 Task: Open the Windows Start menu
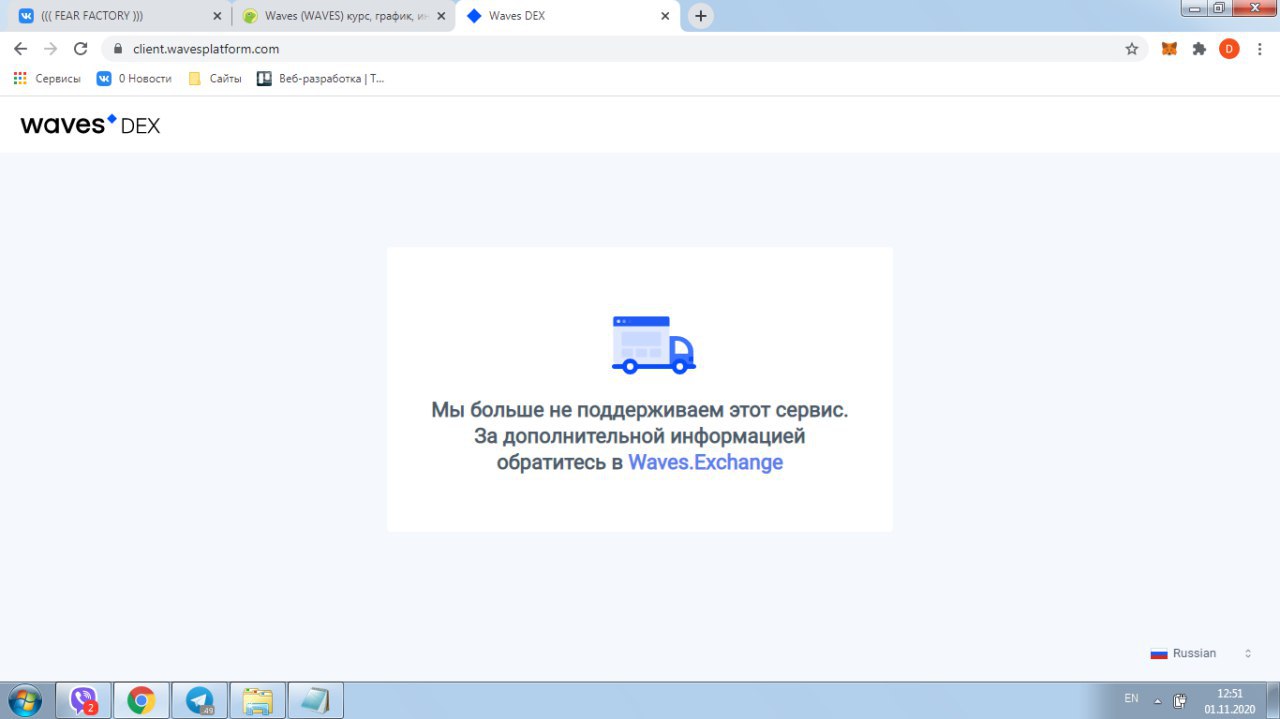click(x=25, y=700)
